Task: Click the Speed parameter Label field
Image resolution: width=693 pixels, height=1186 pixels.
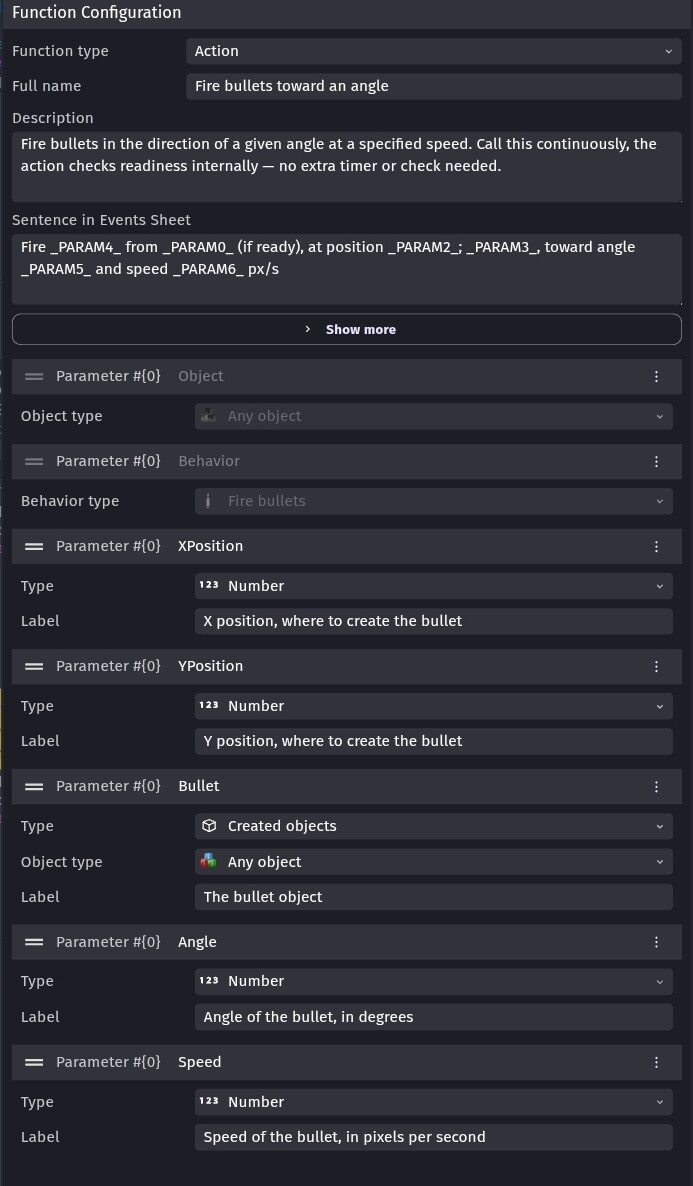Action: pyautogui.click(x=433, y=1137)
